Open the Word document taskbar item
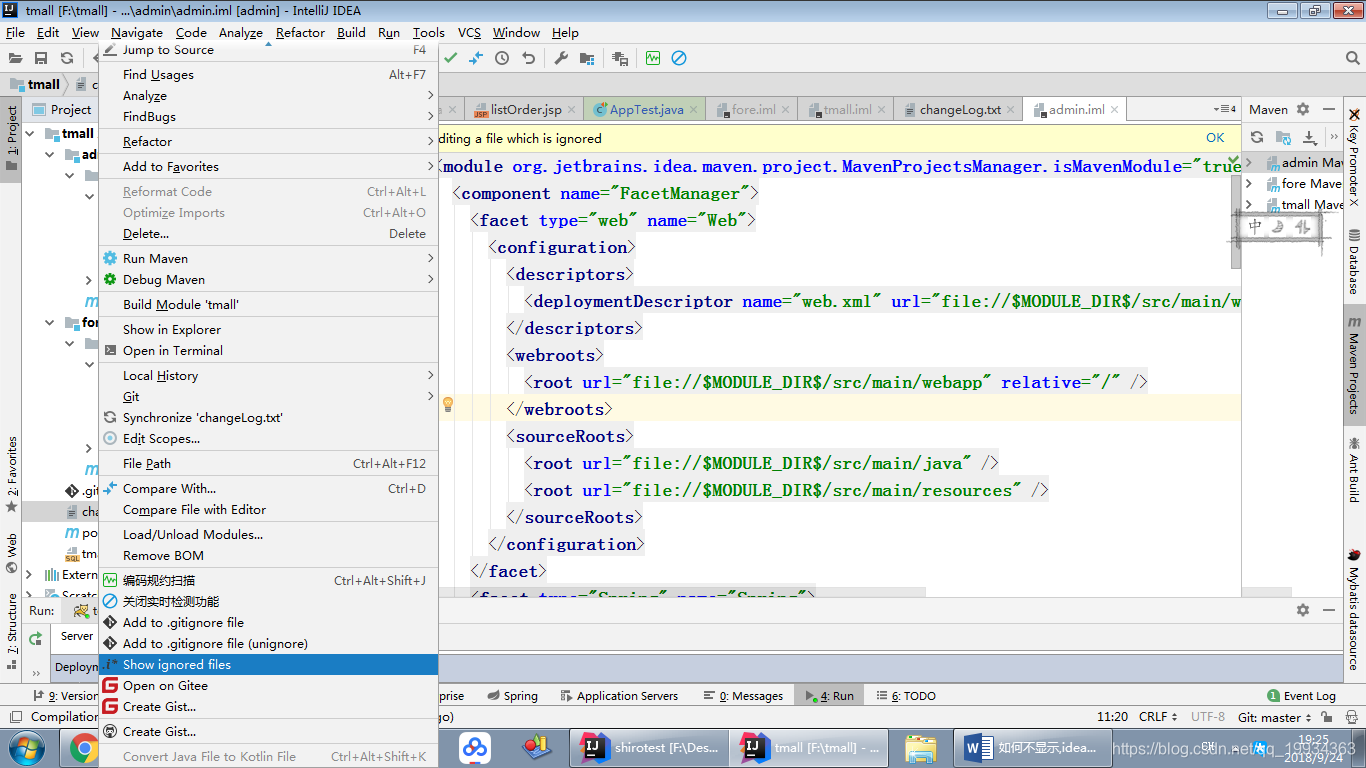This screenshot has width=1366, height=768. click(x=1032, y=747)
